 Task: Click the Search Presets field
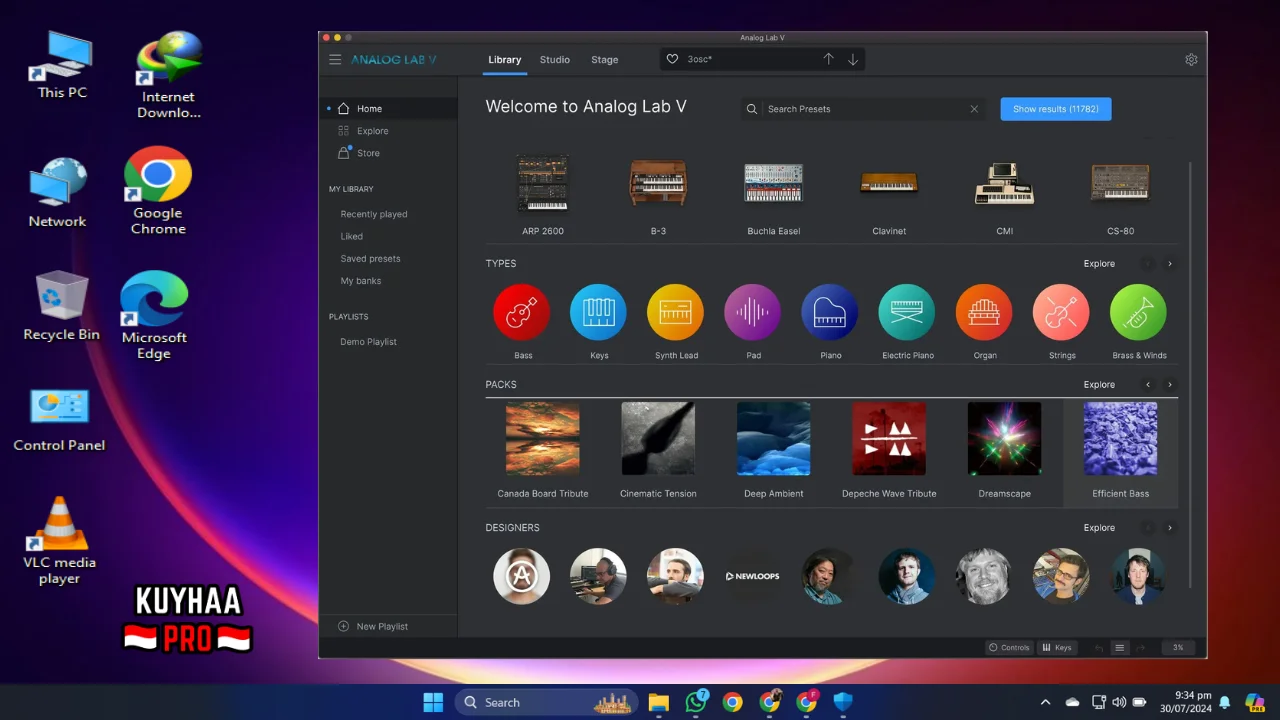point(863,109)
